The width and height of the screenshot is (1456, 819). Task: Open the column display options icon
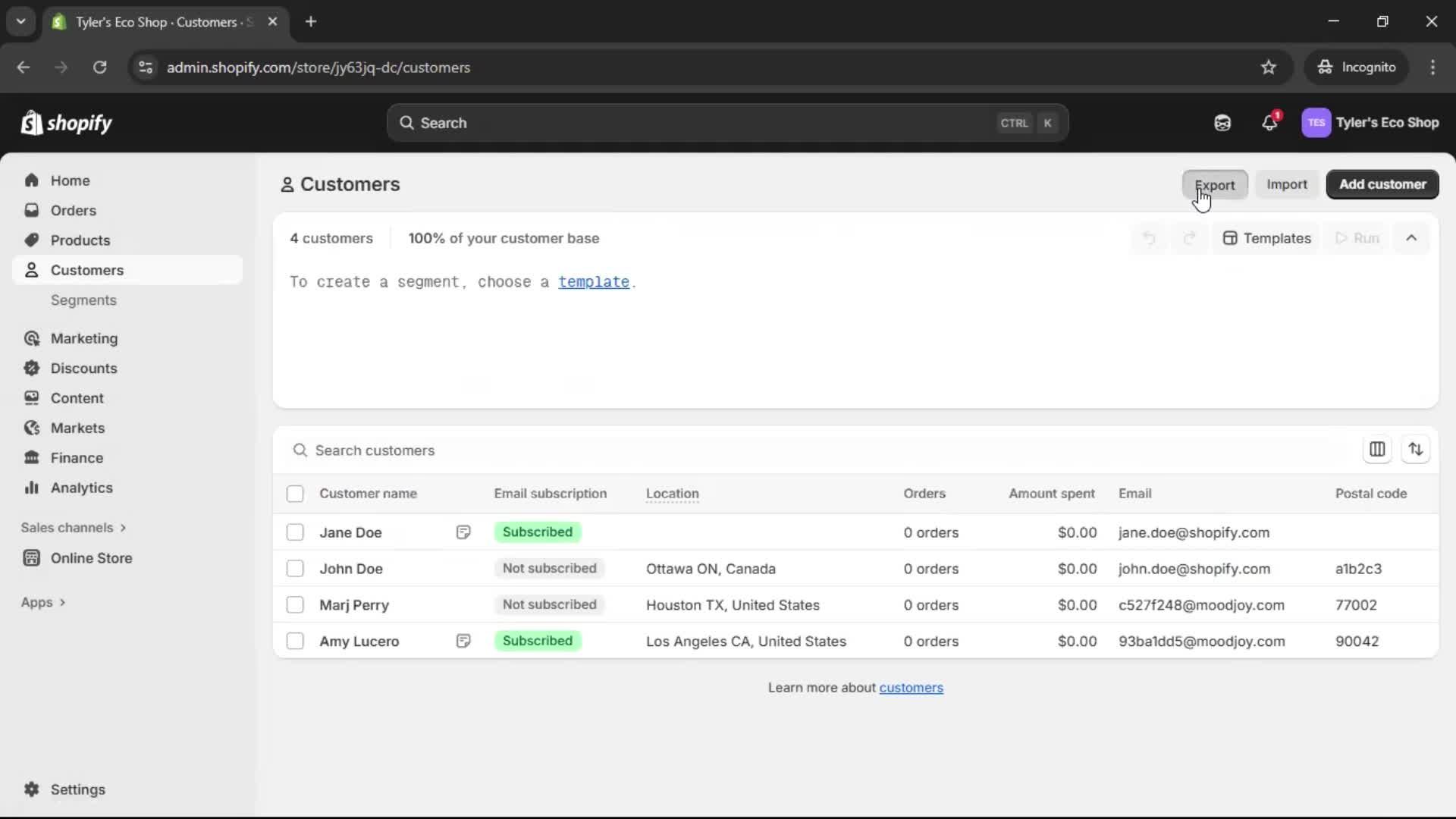[1377, 449]
